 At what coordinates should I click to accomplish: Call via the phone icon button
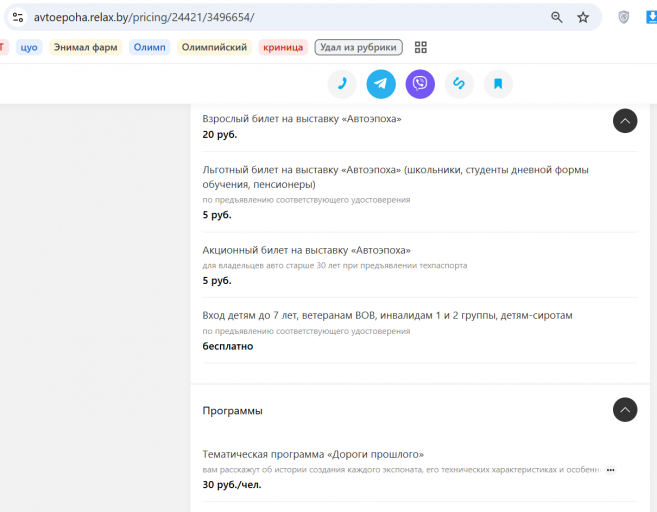pos(342,84)
